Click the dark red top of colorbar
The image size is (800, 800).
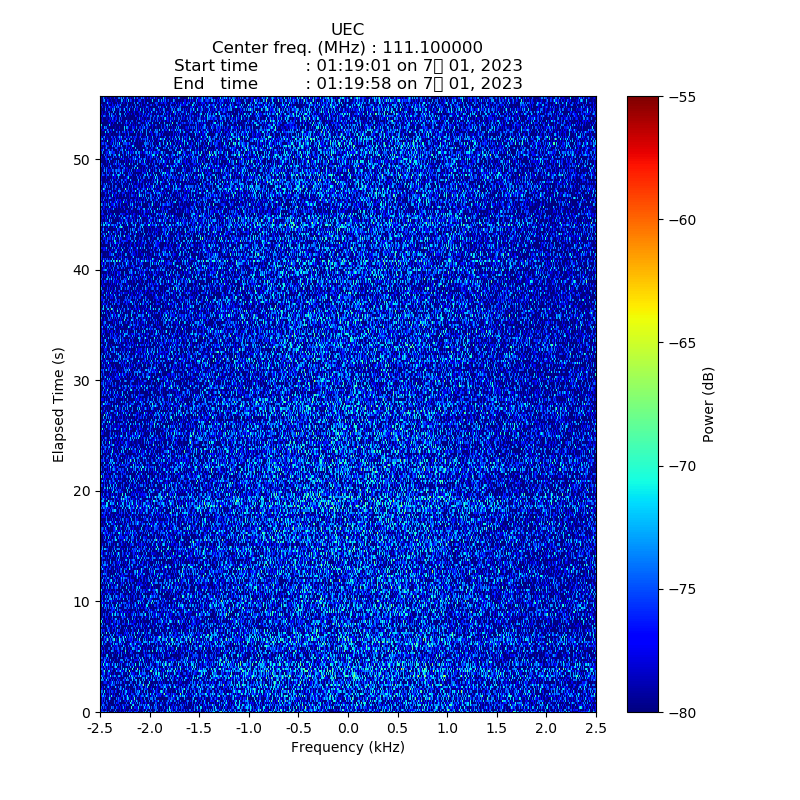[643, 102]
